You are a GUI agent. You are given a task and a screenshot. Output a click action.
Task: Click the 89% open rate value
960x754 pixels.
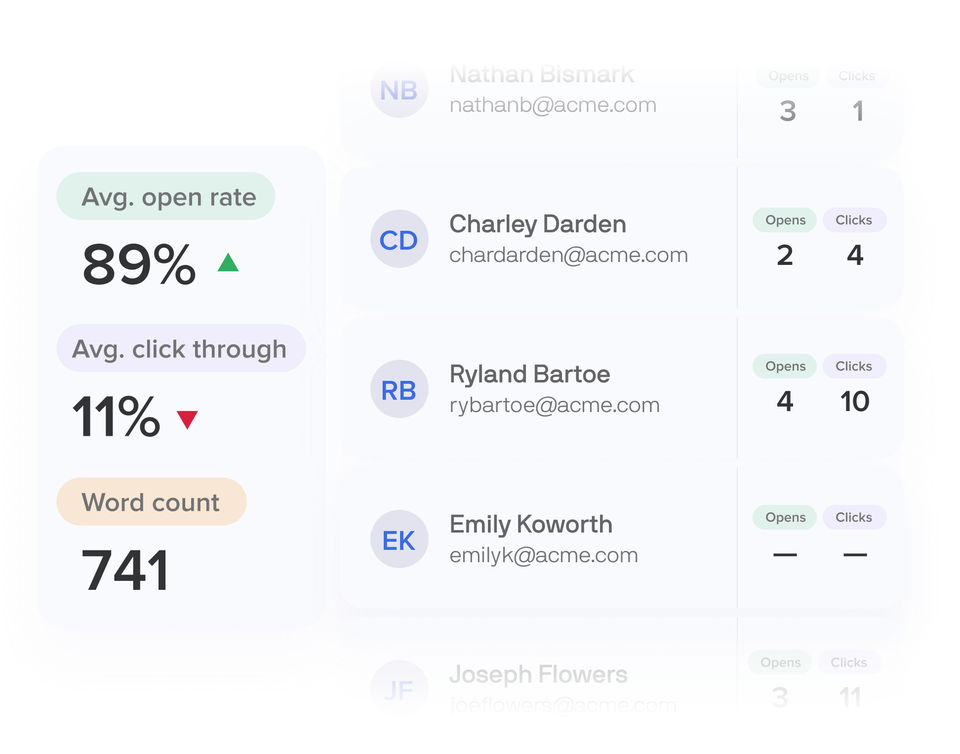(x=139, y=264)
